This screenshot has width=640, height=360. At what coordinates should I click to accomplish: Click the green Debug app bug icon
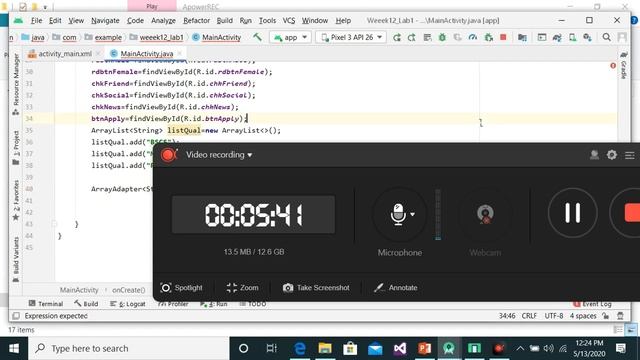click(x=442, y=38)
